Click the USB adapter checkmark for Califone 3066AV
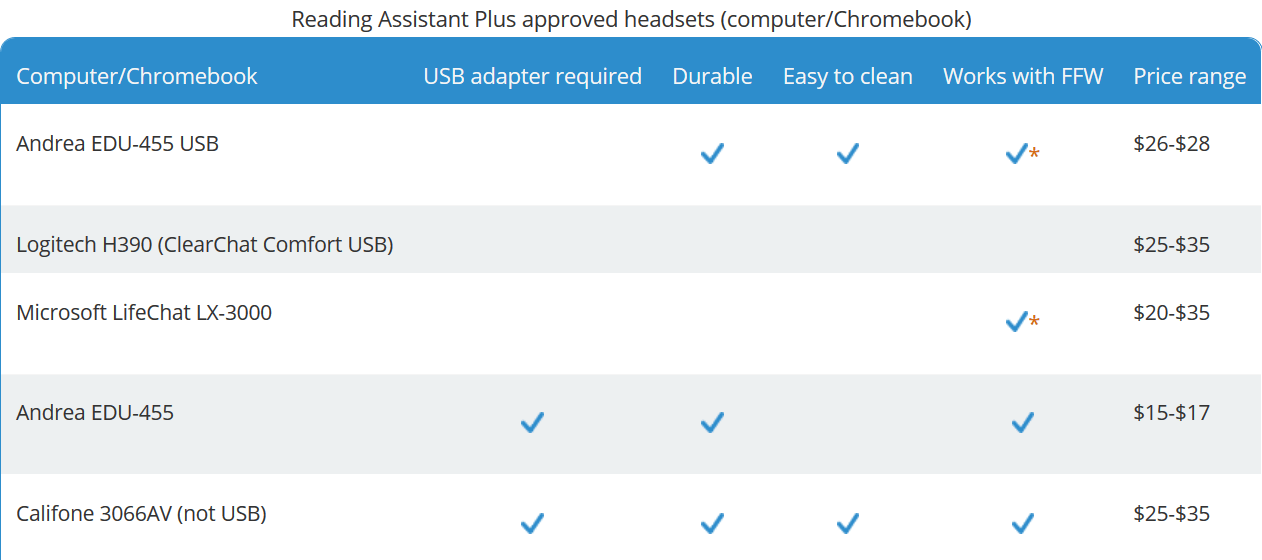Viewport: 1262px width, 560px height. click(532, 523)
